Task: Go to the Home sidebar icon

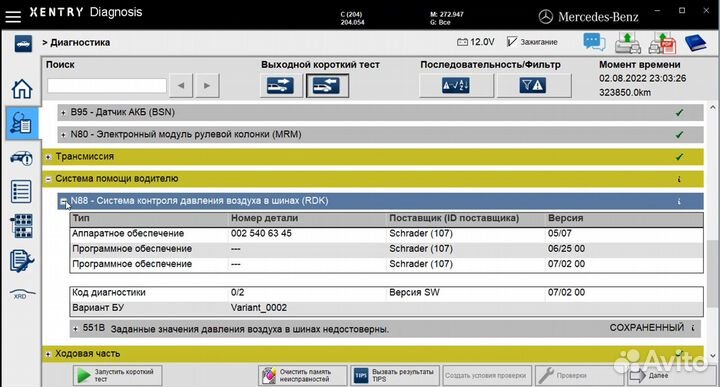Action: click(22, 89)
